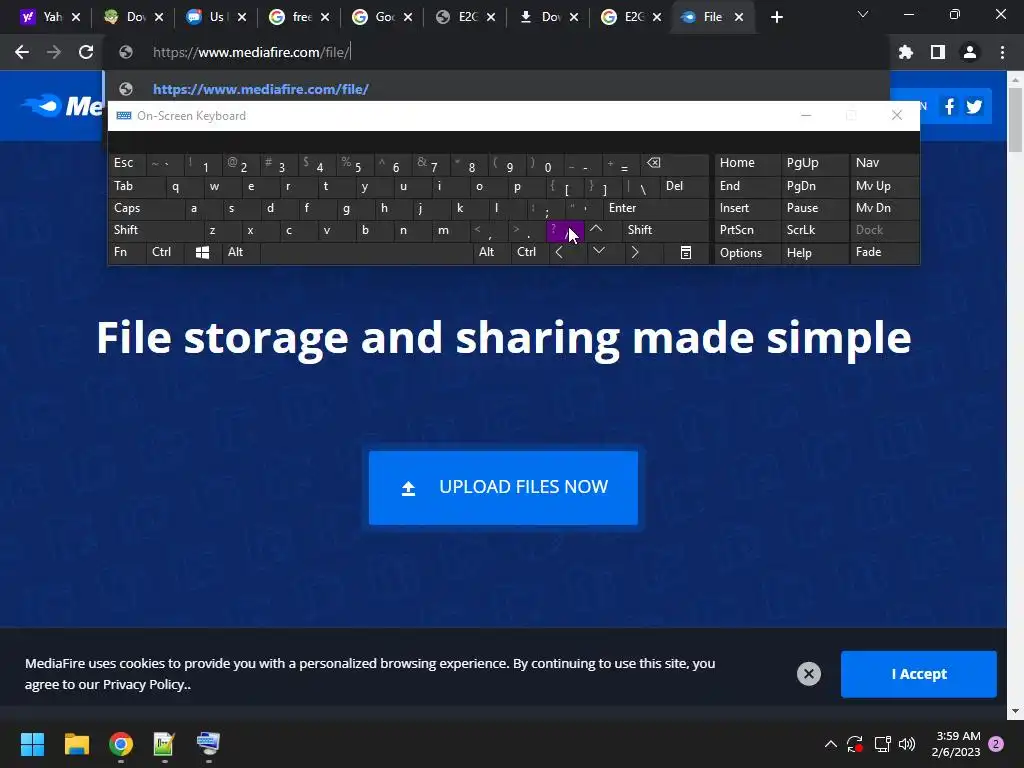The width and height of the screenshot is (1024, 768).
Task: Switch to the Yahoo tab
Action: [x=43, y=18]
